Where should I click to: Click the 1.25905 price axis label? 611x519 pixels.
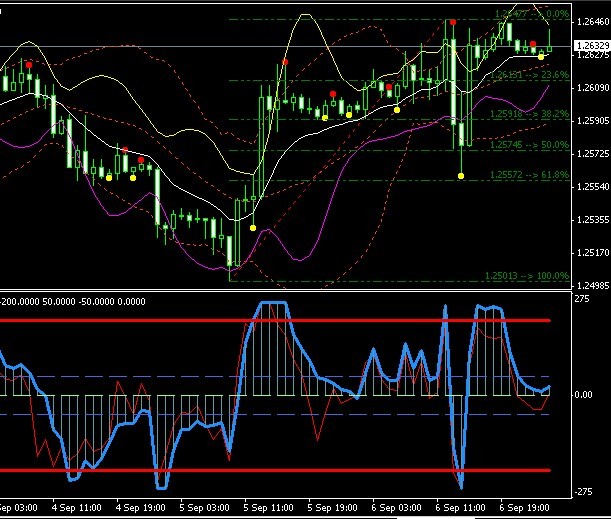pyautogui.click(x=593, y=121)
